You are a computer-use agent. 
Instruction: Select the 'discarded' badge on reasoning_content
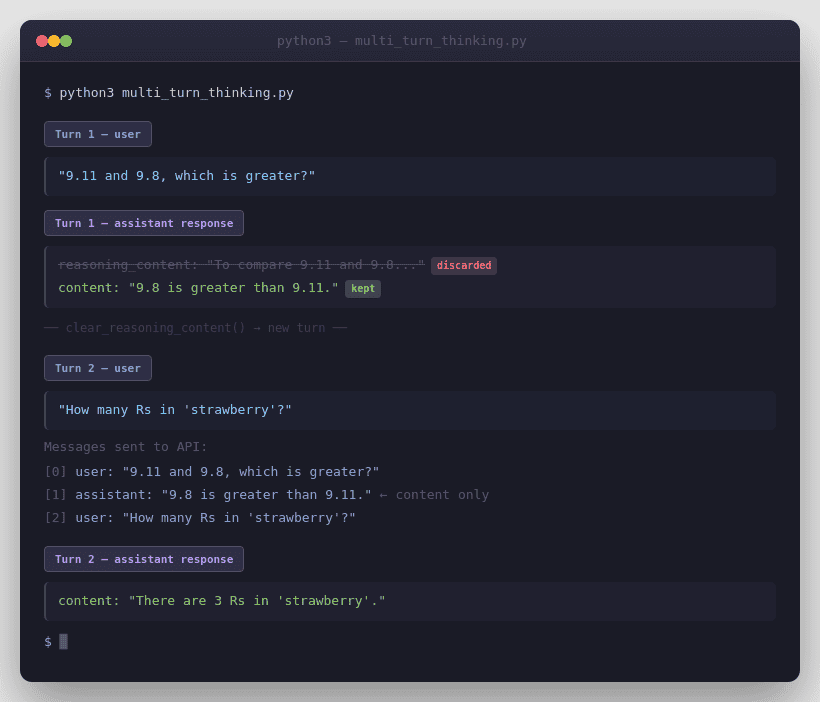pyautogui.click(x=464, y=265)
